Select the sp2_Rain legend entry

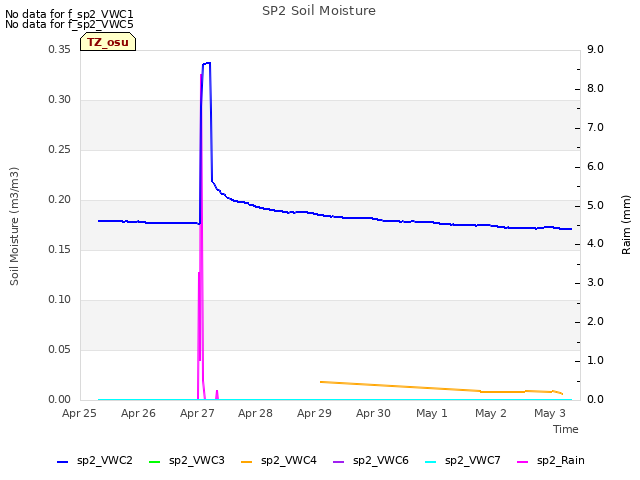tap(551, 461)
